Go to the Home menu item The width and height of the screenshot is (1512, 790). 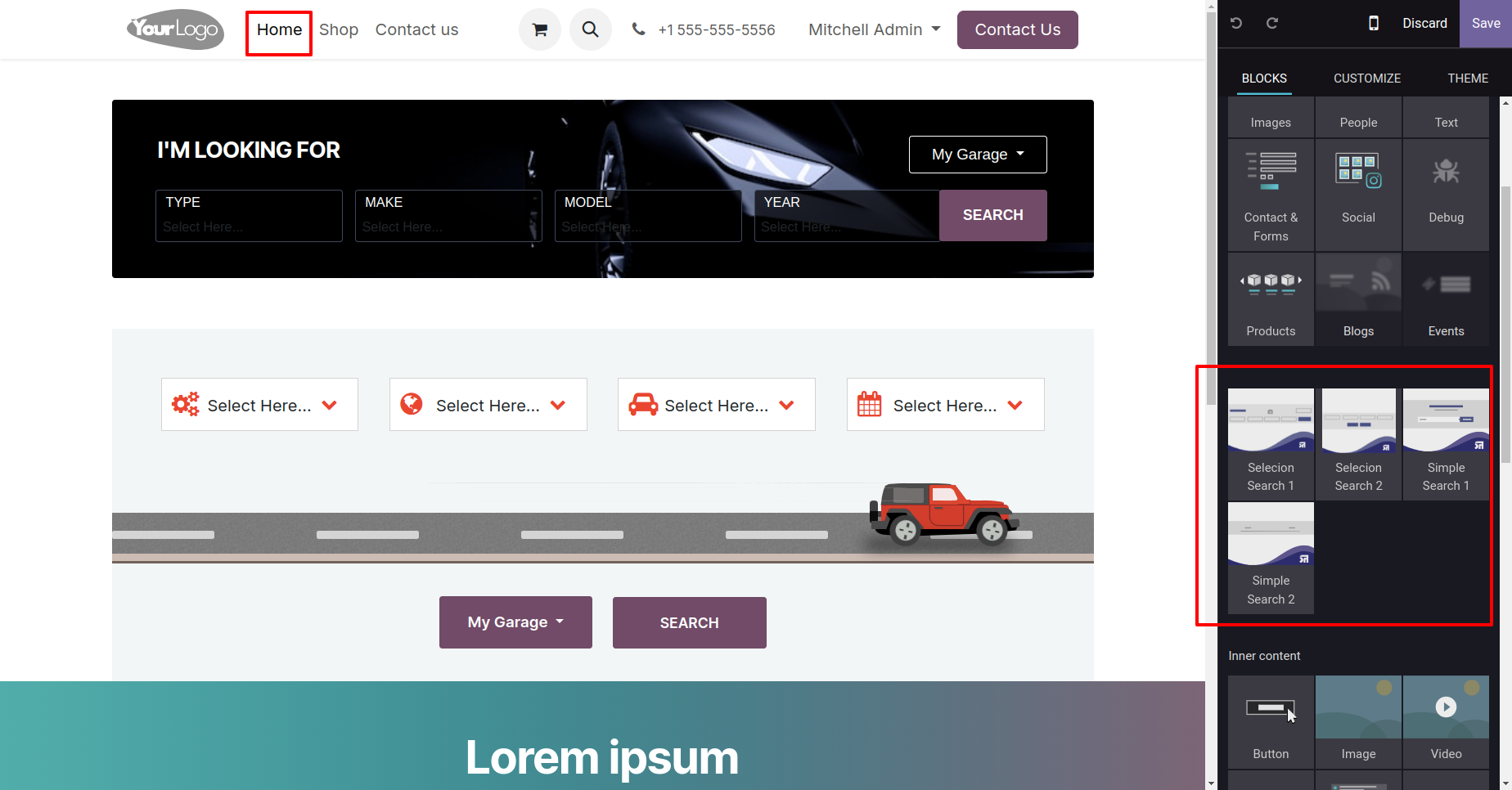pos(279,29)
